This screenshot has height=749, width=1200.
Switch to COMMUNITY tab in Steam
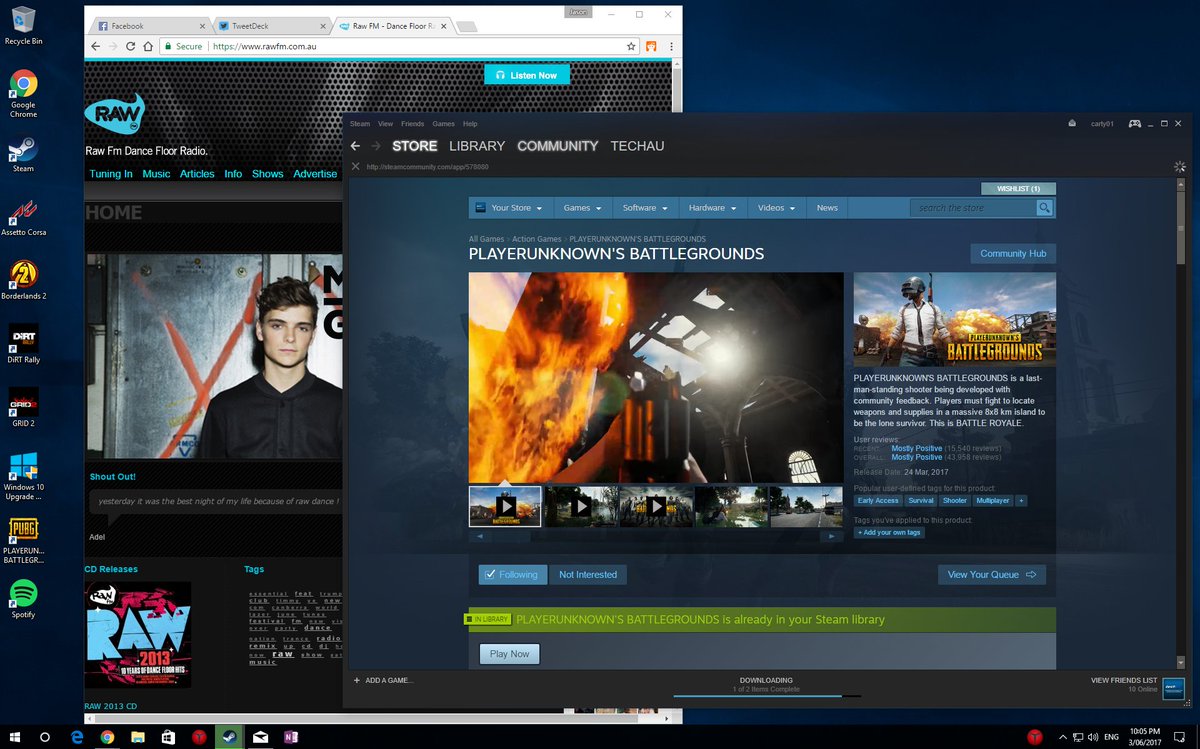557,146
